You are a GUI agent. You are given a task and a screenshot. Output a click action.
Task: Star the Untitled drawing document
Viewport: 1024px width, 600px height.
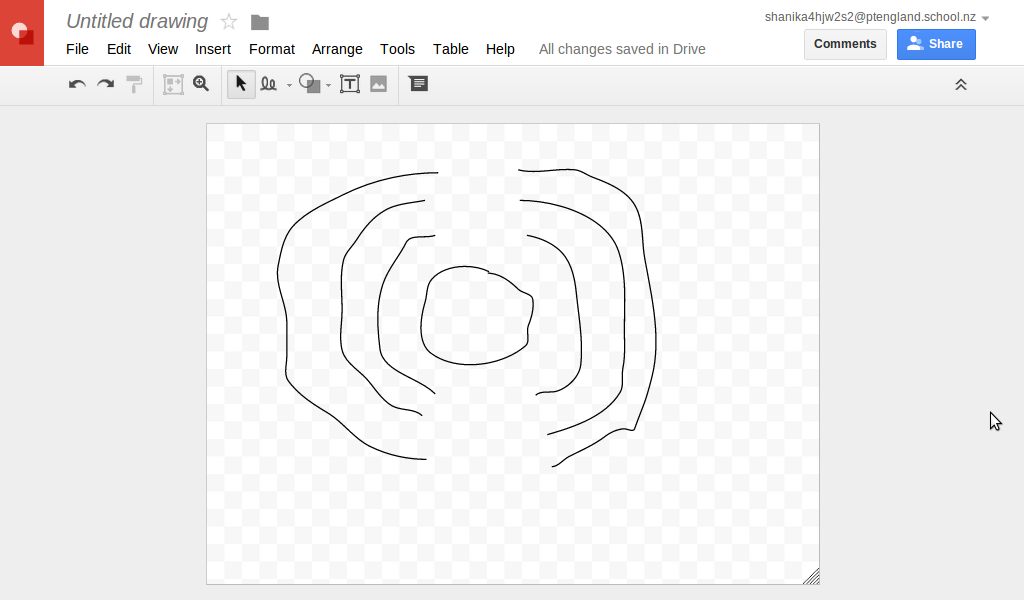coord(229,22)
